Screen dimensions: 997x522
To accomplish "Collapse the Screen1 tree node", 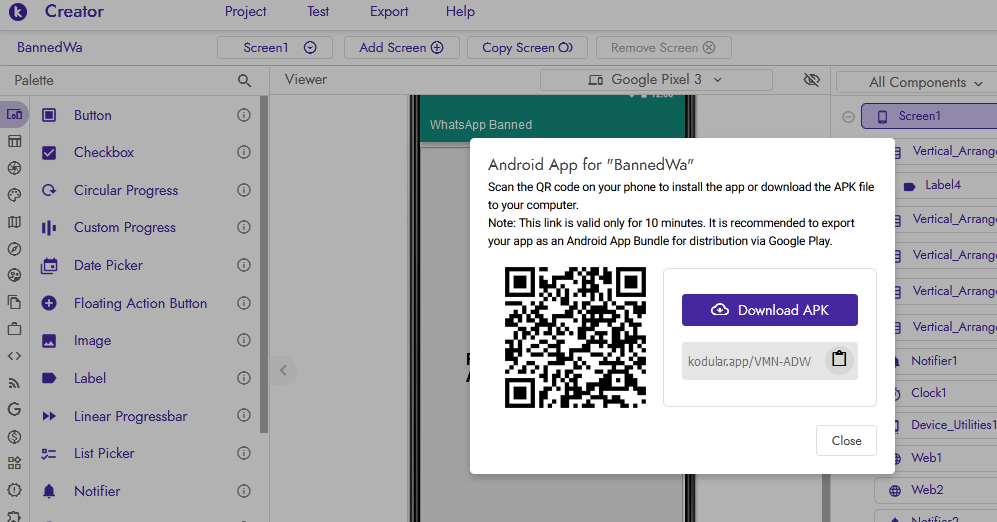I will [848, 116].
